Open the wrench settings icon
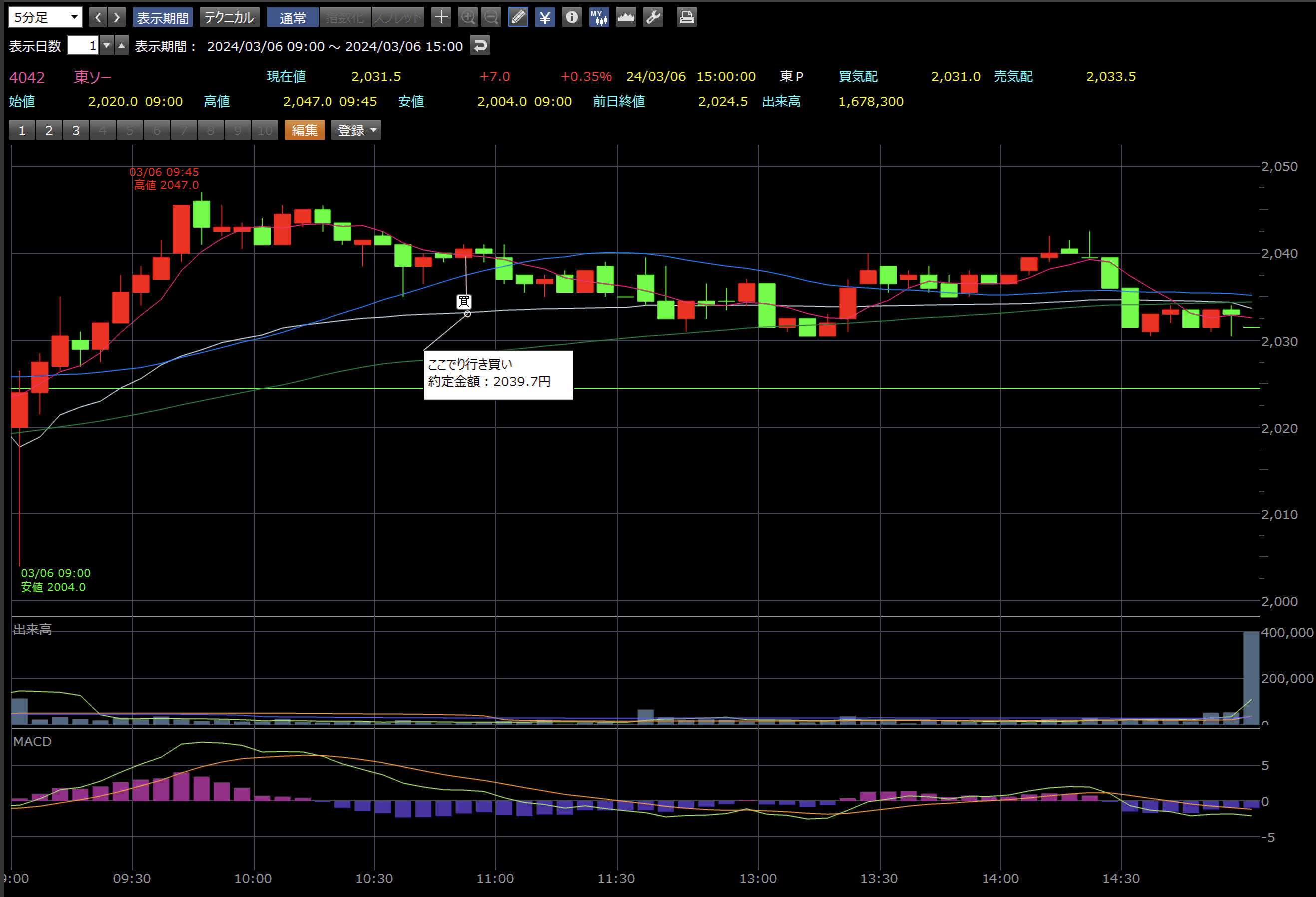 [653, 17]
